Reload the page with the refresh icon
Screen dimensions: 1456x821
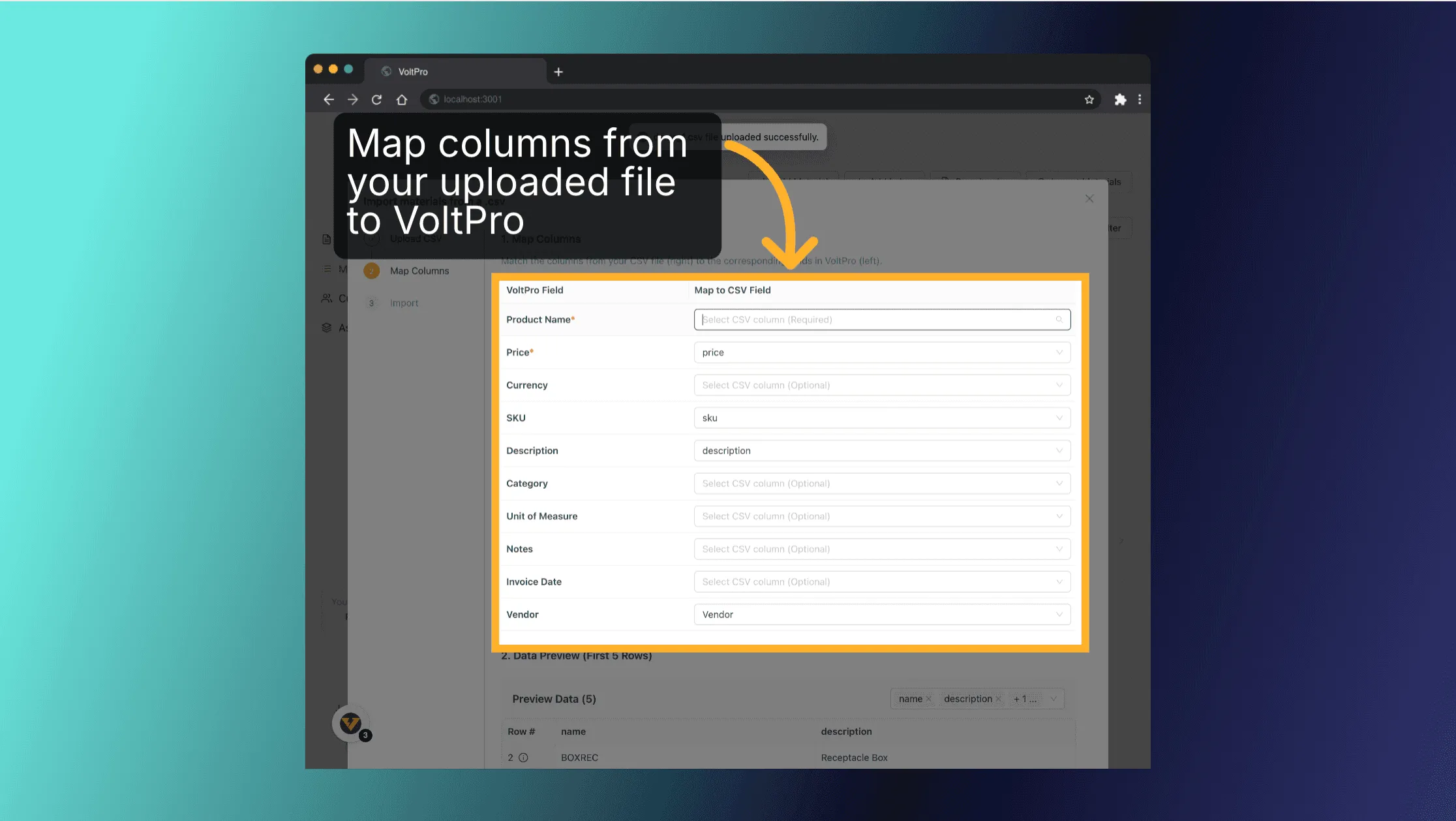[x=377, y=99]
